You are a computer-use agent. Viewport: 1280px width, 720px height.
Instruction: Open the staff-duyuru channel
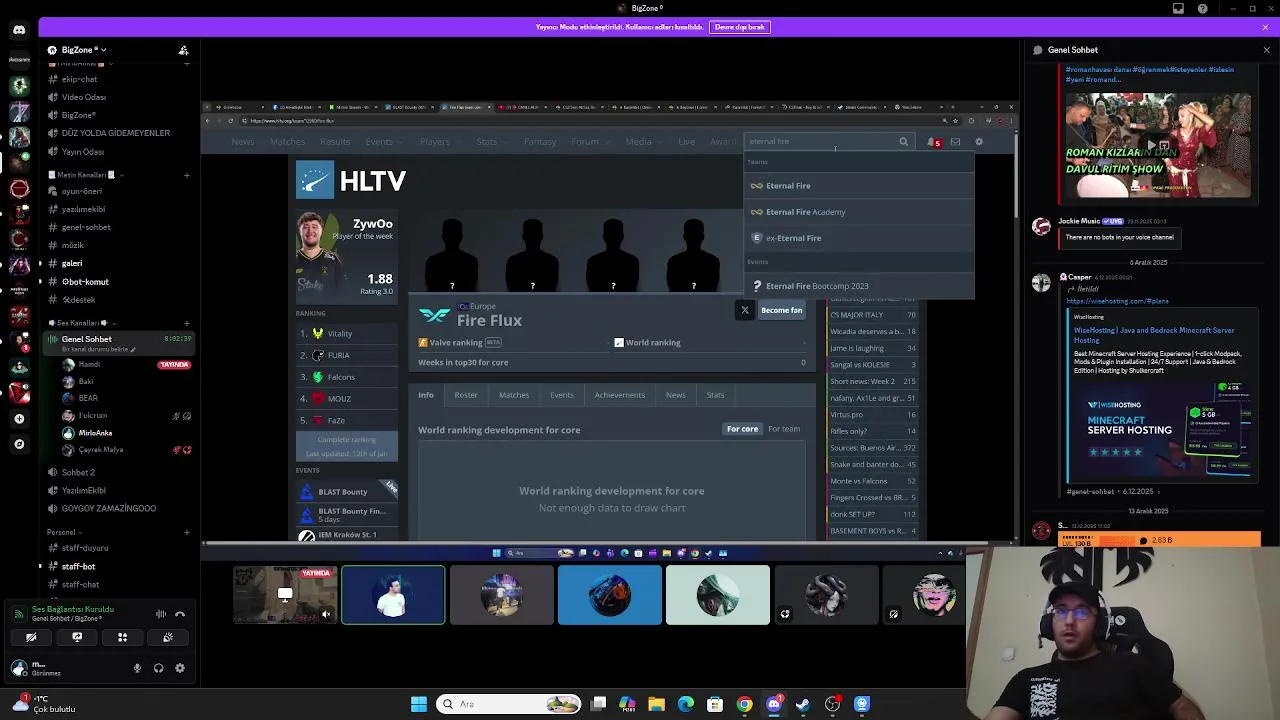pos(85,548)
